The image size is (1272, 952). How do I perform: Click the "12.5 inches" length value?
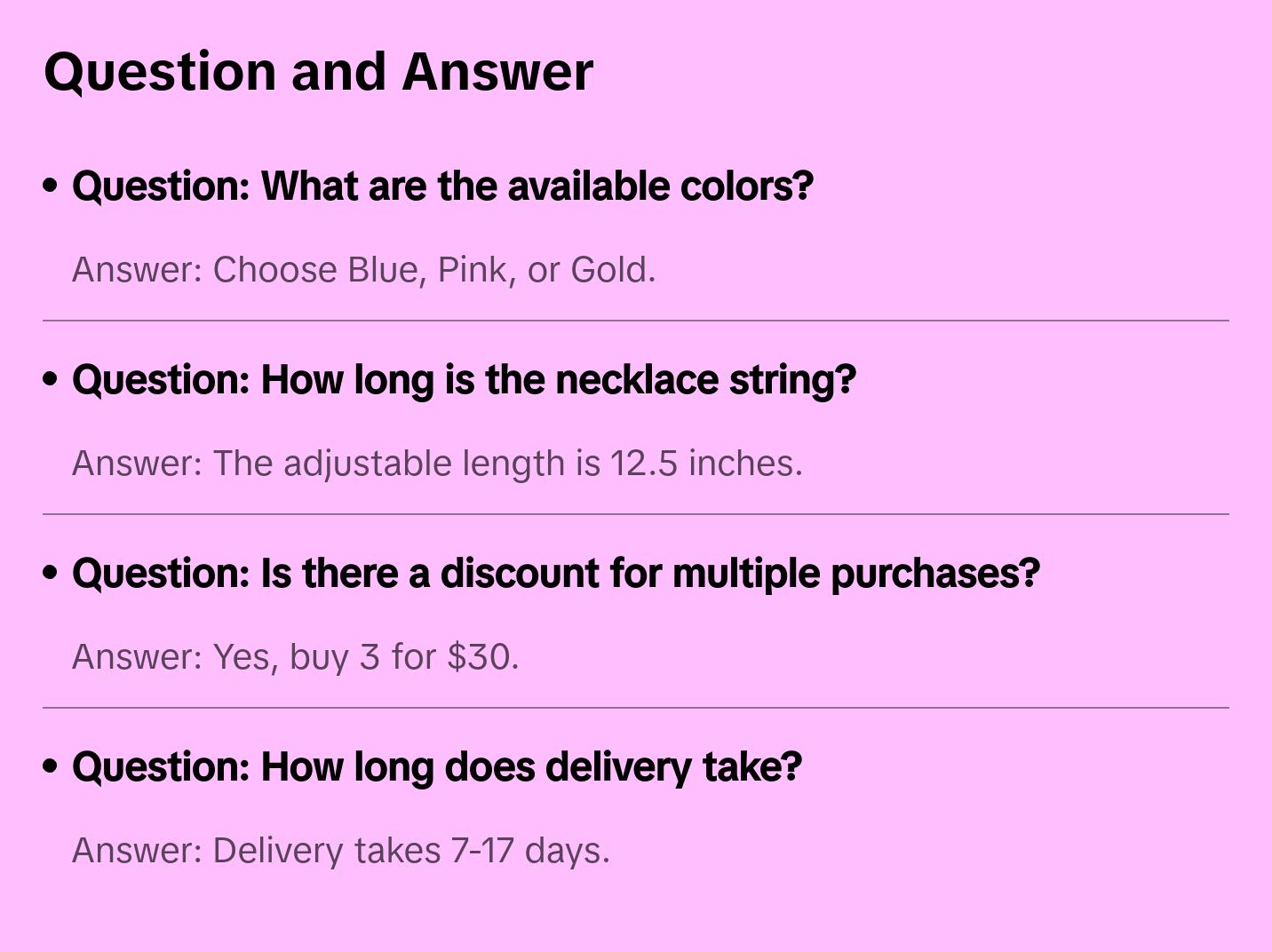[x=705, y=464]
